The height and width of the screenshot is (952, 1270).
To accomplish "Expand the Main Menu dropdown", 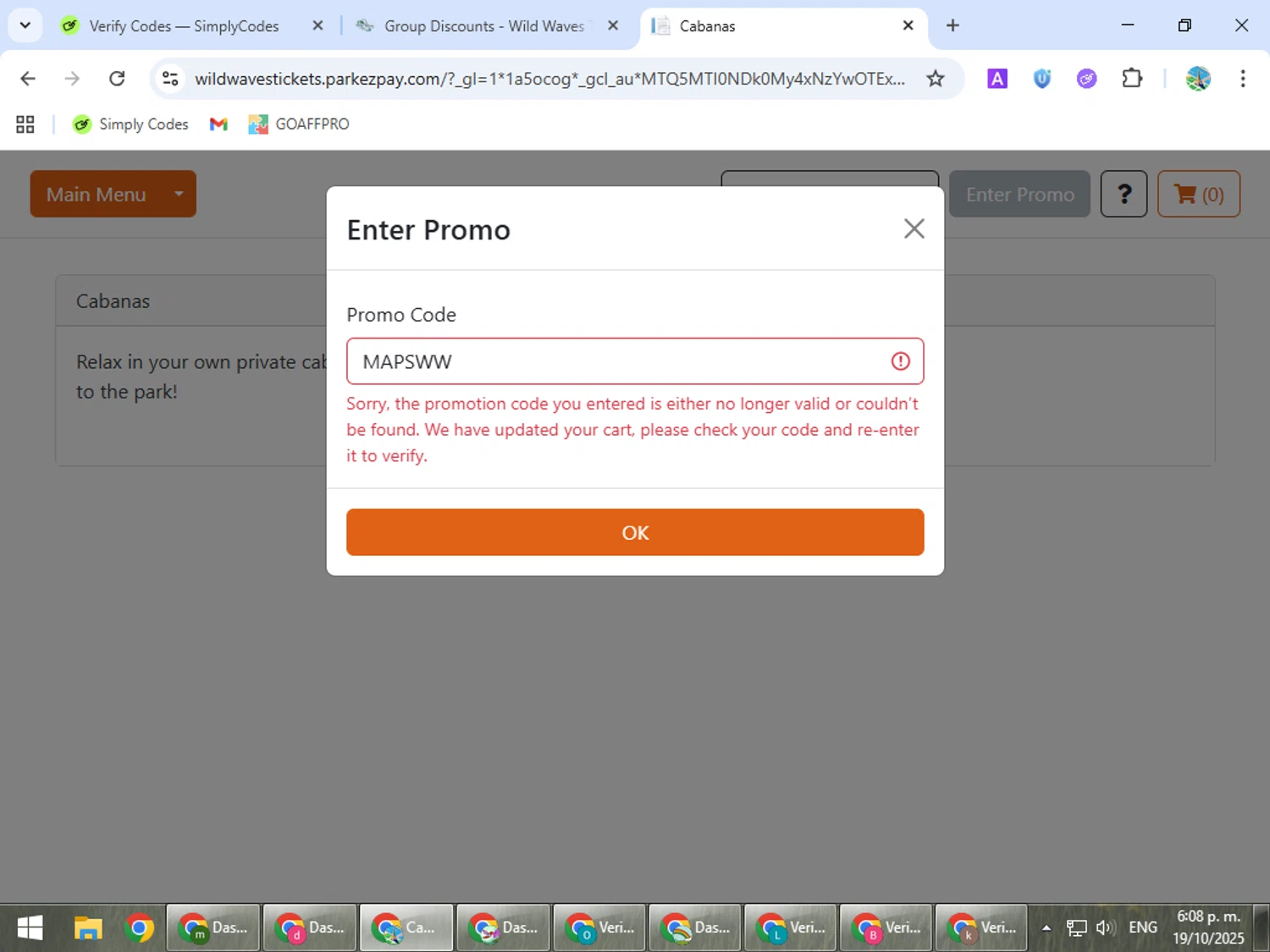I will click(113, 194).
